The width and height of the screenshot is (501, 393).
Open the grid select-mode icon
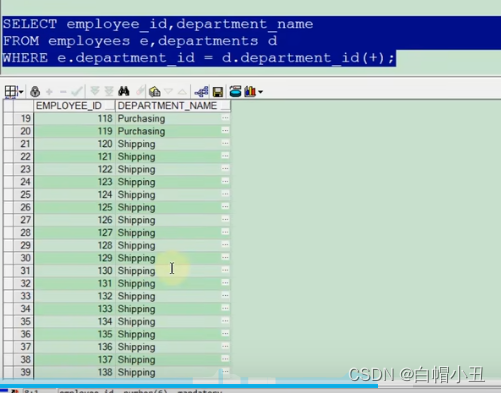[x=11, y=91]
